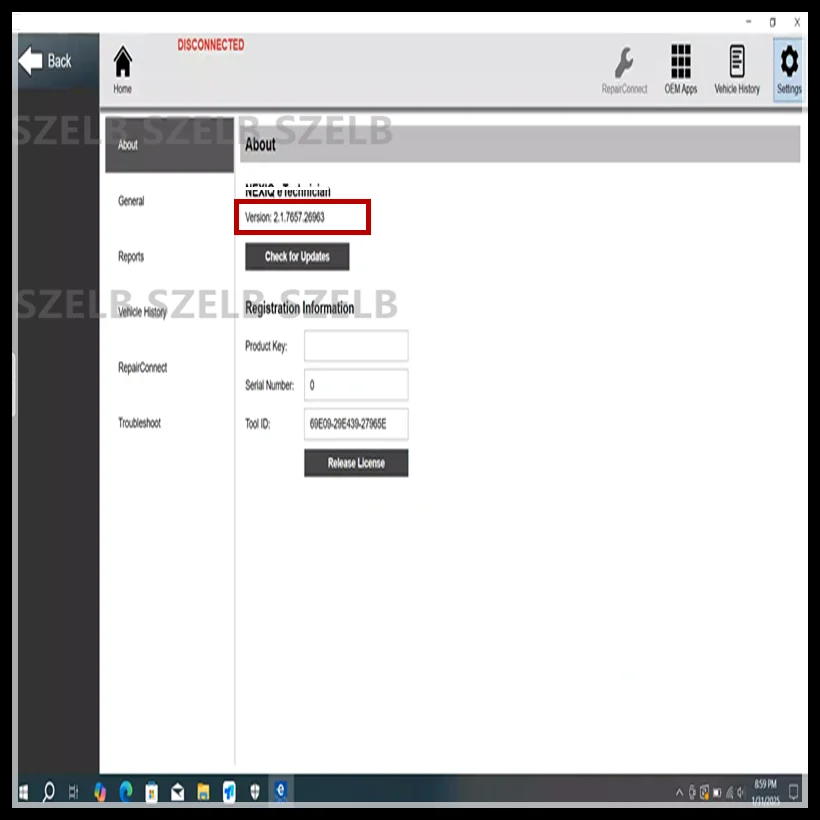This screenshot has height=820, width=820.
Task: Open Microsoft Store from taskbar
Action: 152,792
